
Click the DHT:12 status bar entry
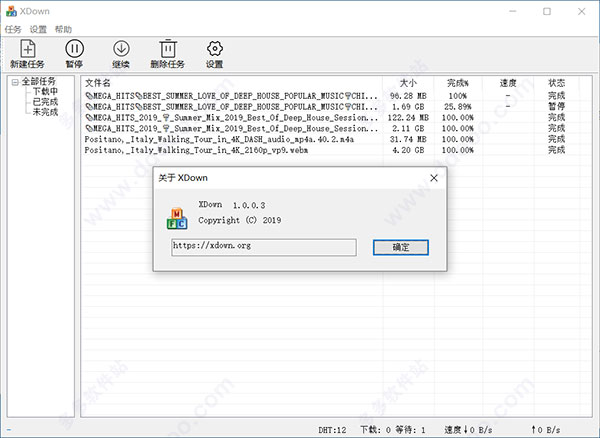[x=332, y=430]
